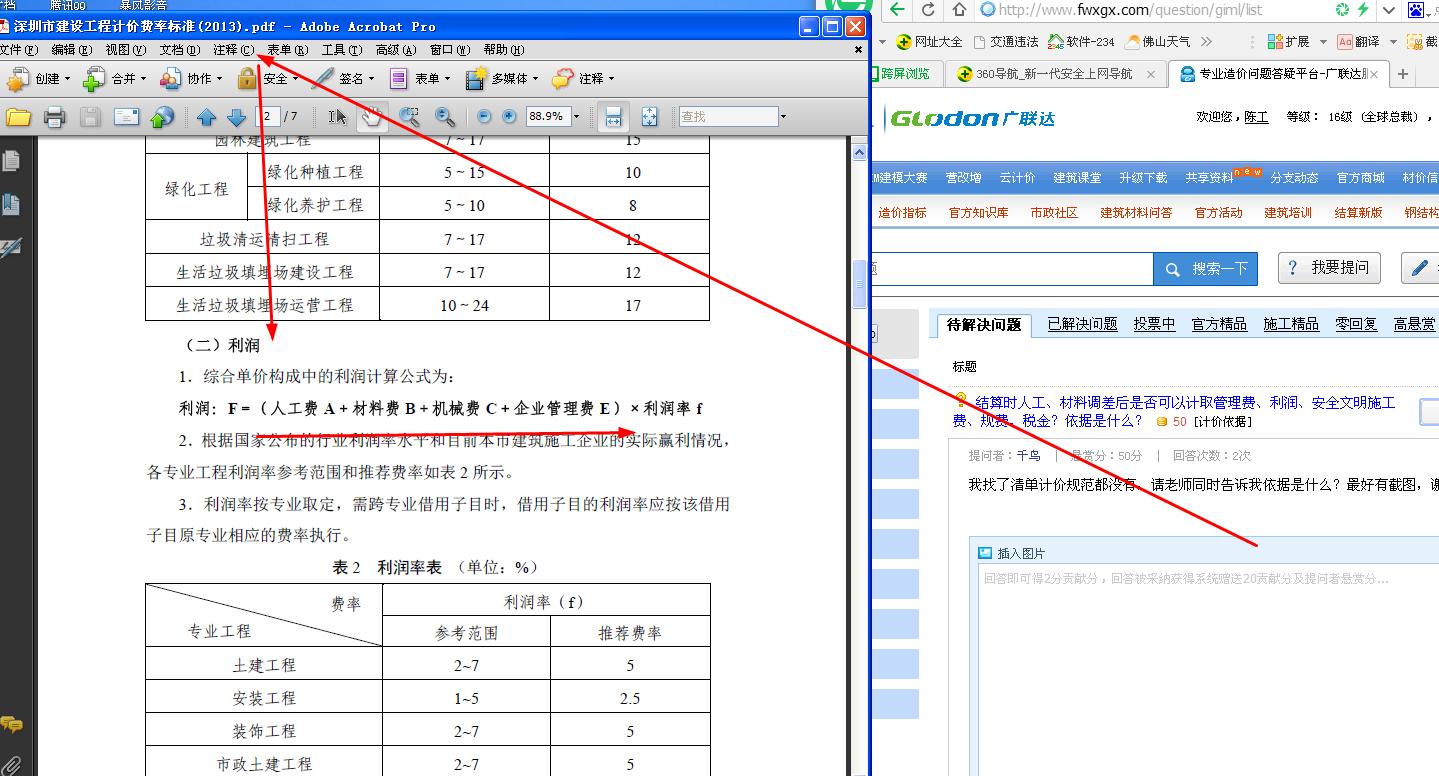Reload the page in the browser

(929, 10)
